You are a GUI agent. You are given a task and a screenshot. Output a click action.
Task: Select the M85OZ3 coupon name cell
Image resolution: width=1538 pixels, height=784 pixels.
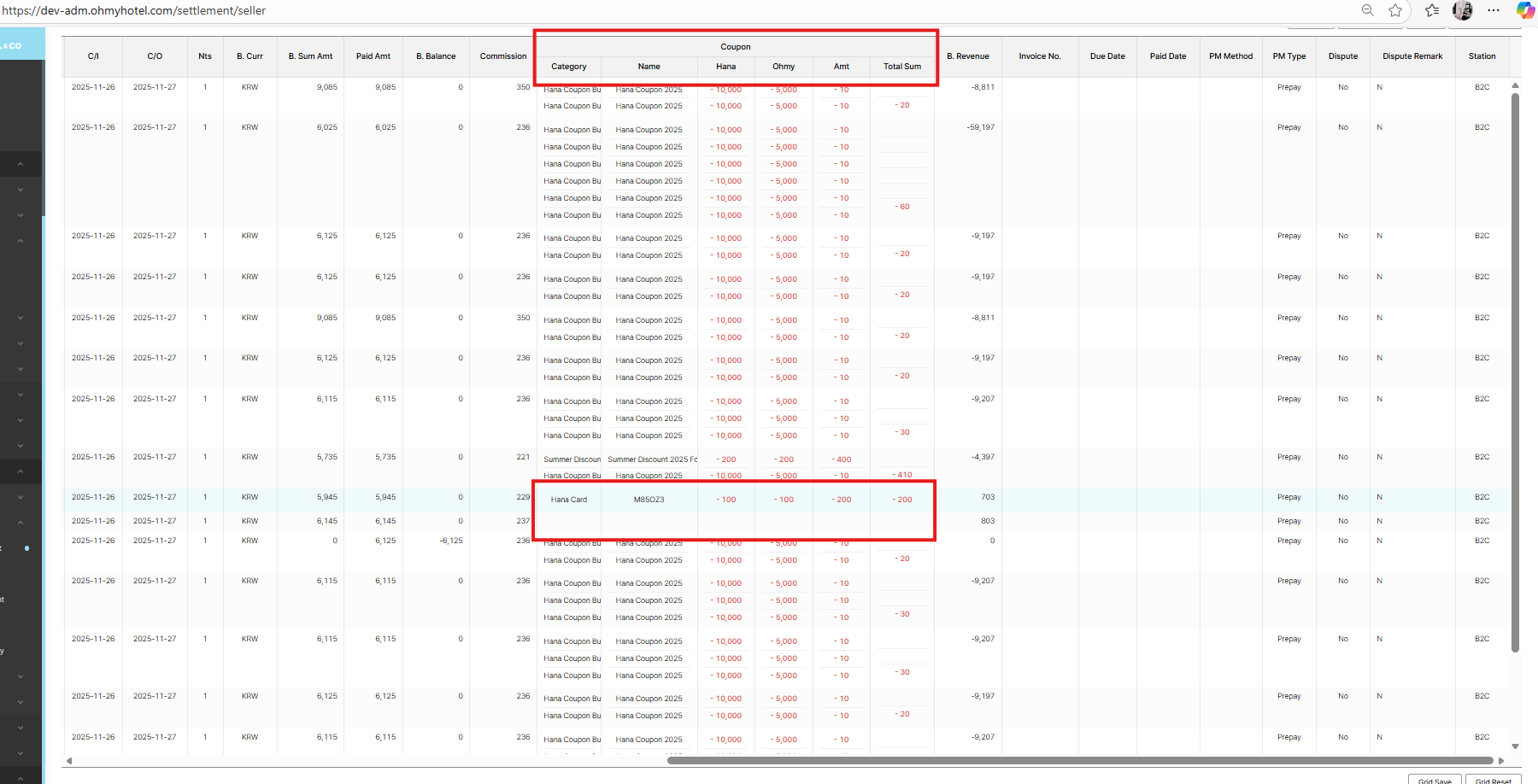point(649,500)
